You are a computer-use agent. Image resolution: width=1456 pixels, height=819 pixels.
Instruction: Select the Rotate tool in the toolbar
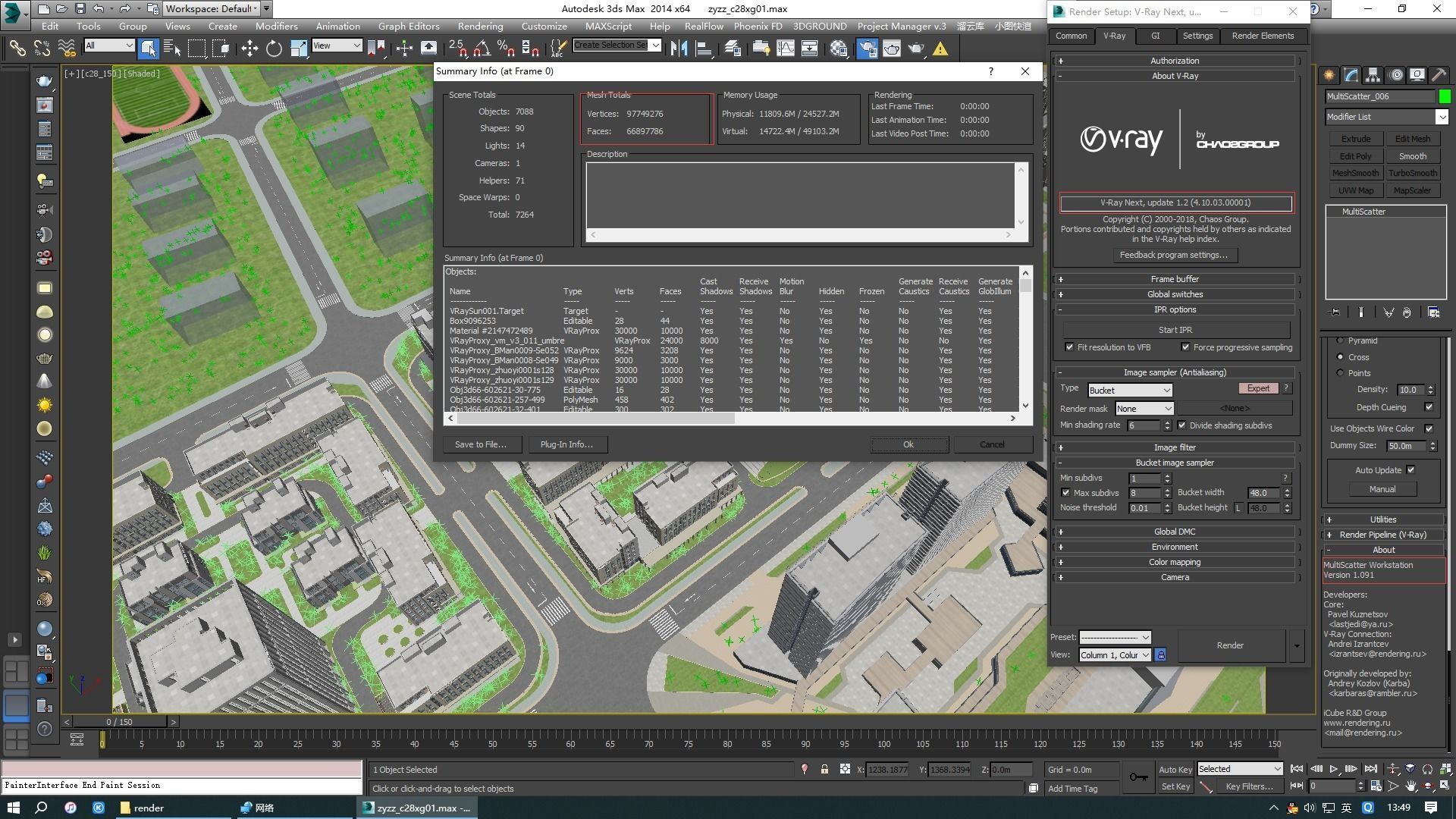pos(273,48)
